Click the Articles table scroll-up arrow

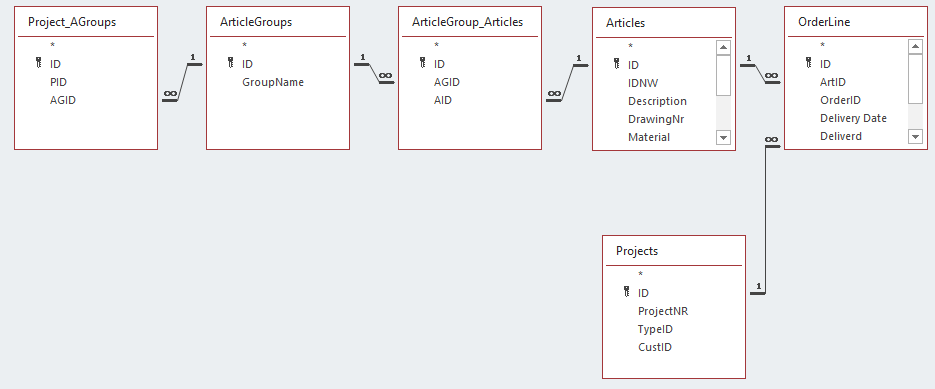coord(723,48)
